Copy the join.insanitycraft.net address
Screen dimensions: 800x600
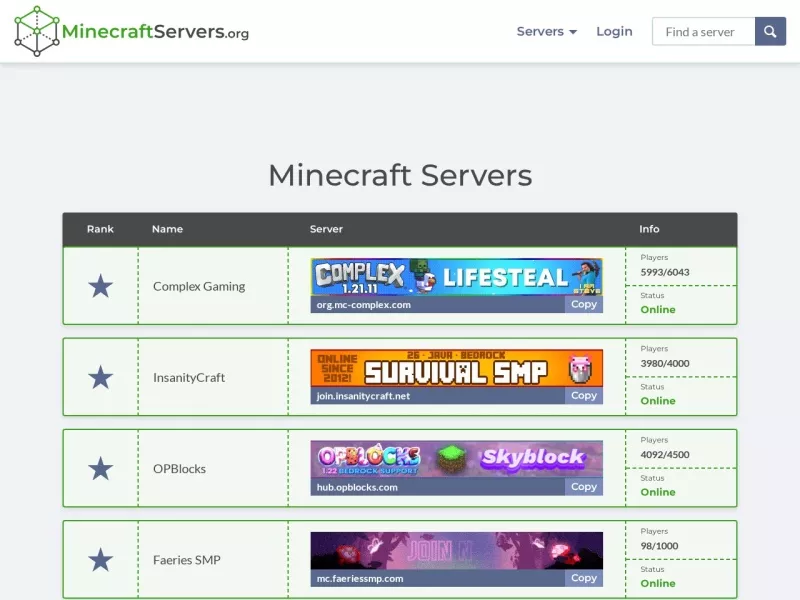point(584,395)
